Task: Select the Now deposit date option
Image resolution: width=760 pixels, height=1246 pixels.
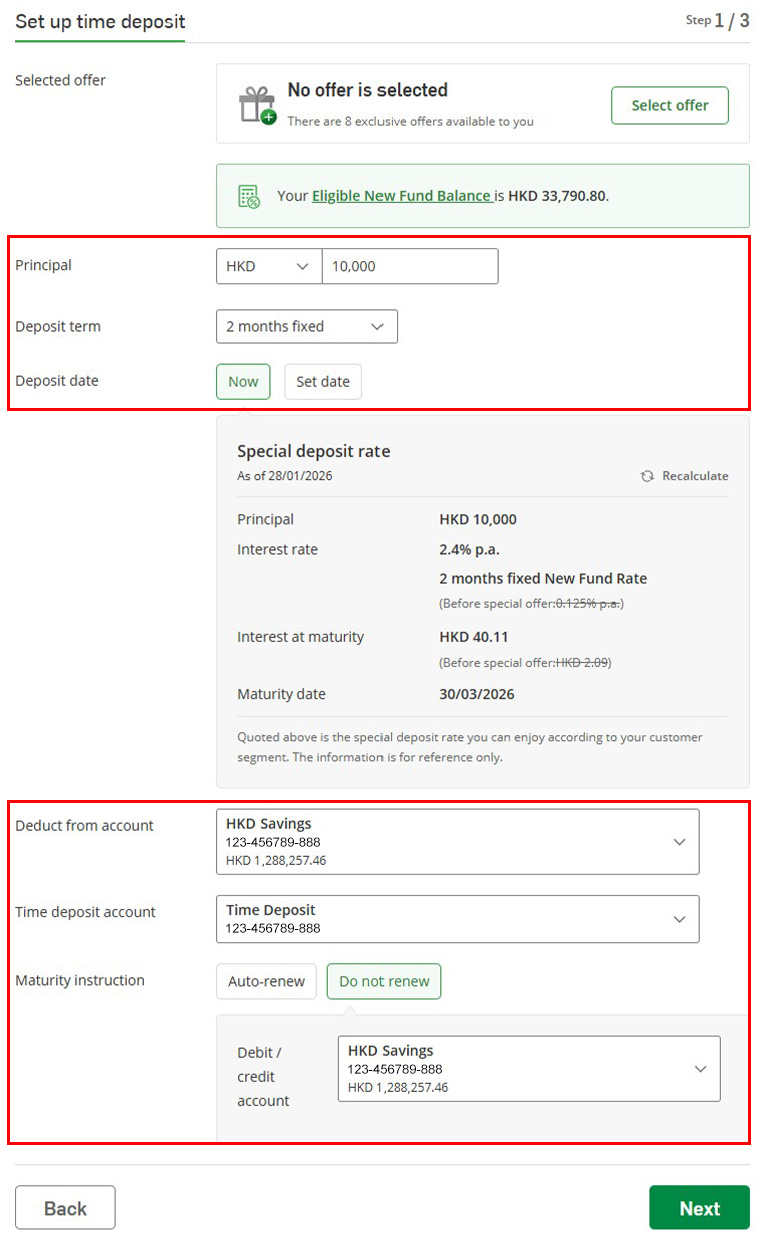Action: pyautogui.click(x=243, y=381)
